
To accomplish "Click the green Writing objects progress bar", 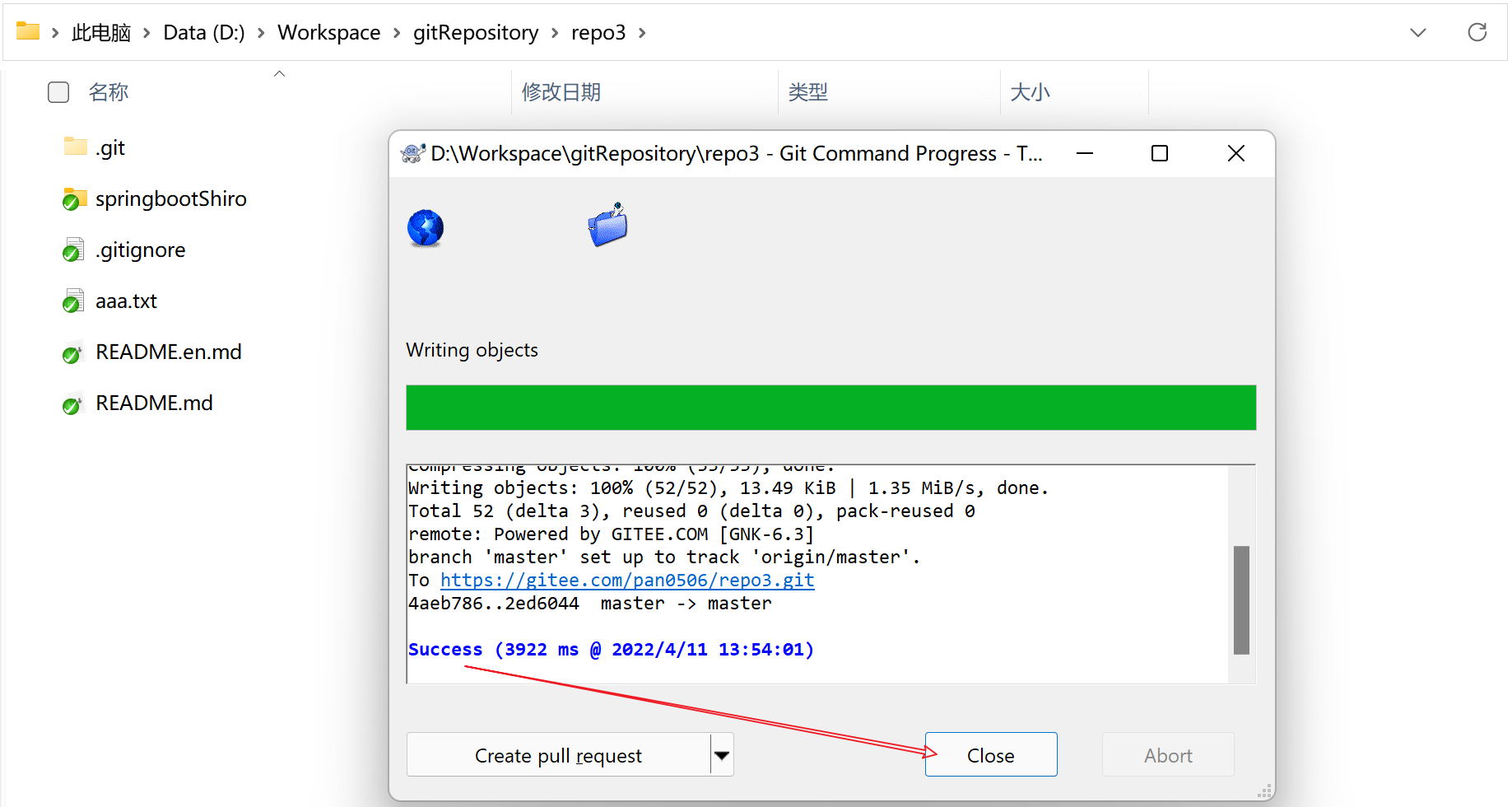I will tap(830, 408).
